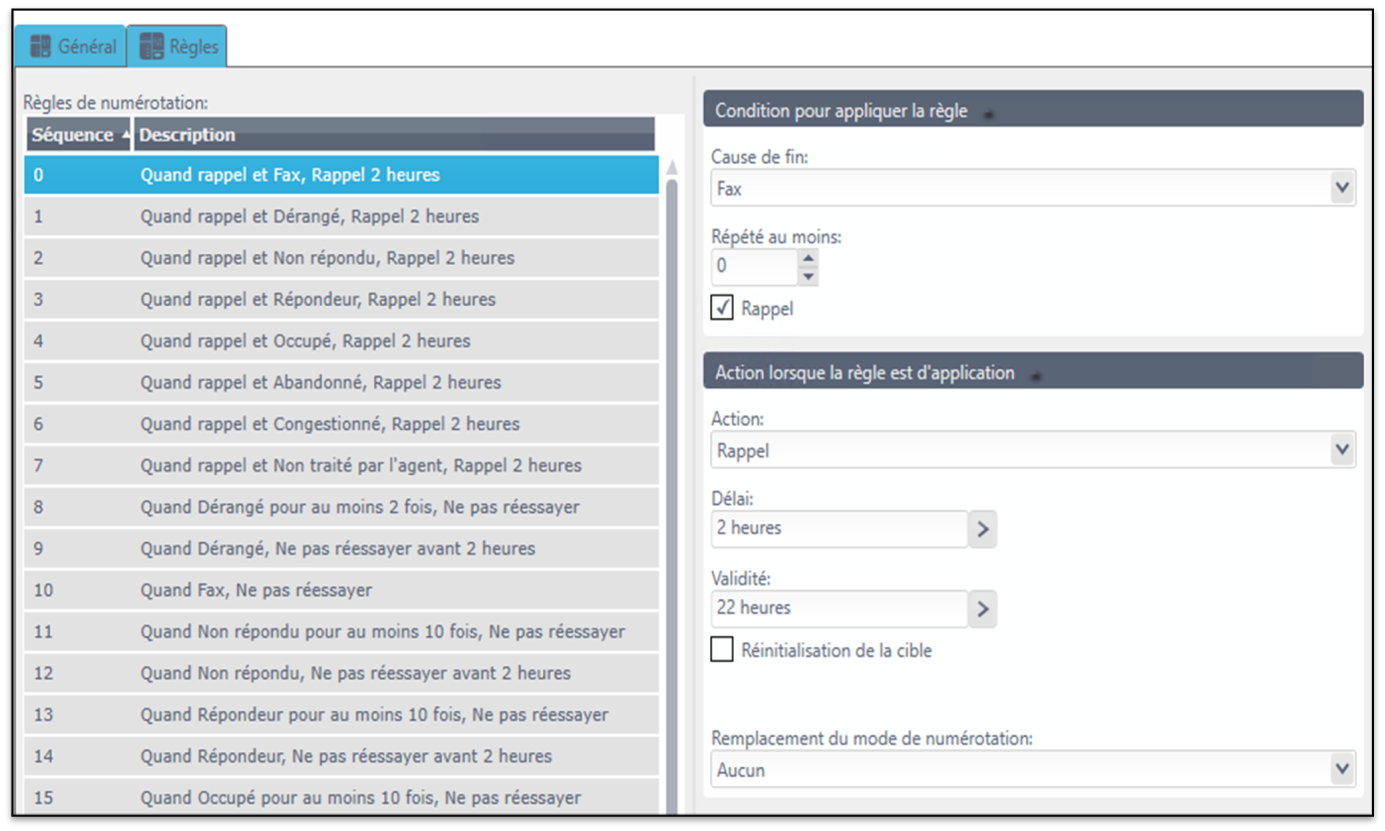The width and height of the screenshot is (1385, 831).
Task: Click the Délai field showing 2 heures
Action: pos(839,528)
